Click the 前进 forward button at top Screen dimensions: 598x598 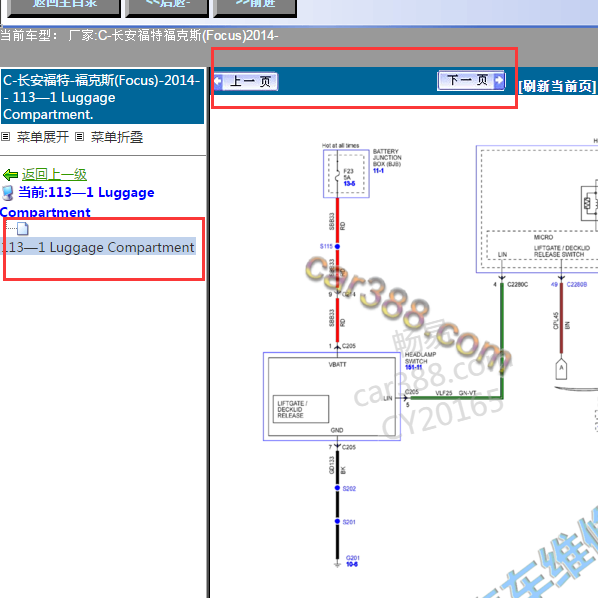pyautogui.click(x=255, y=8)
